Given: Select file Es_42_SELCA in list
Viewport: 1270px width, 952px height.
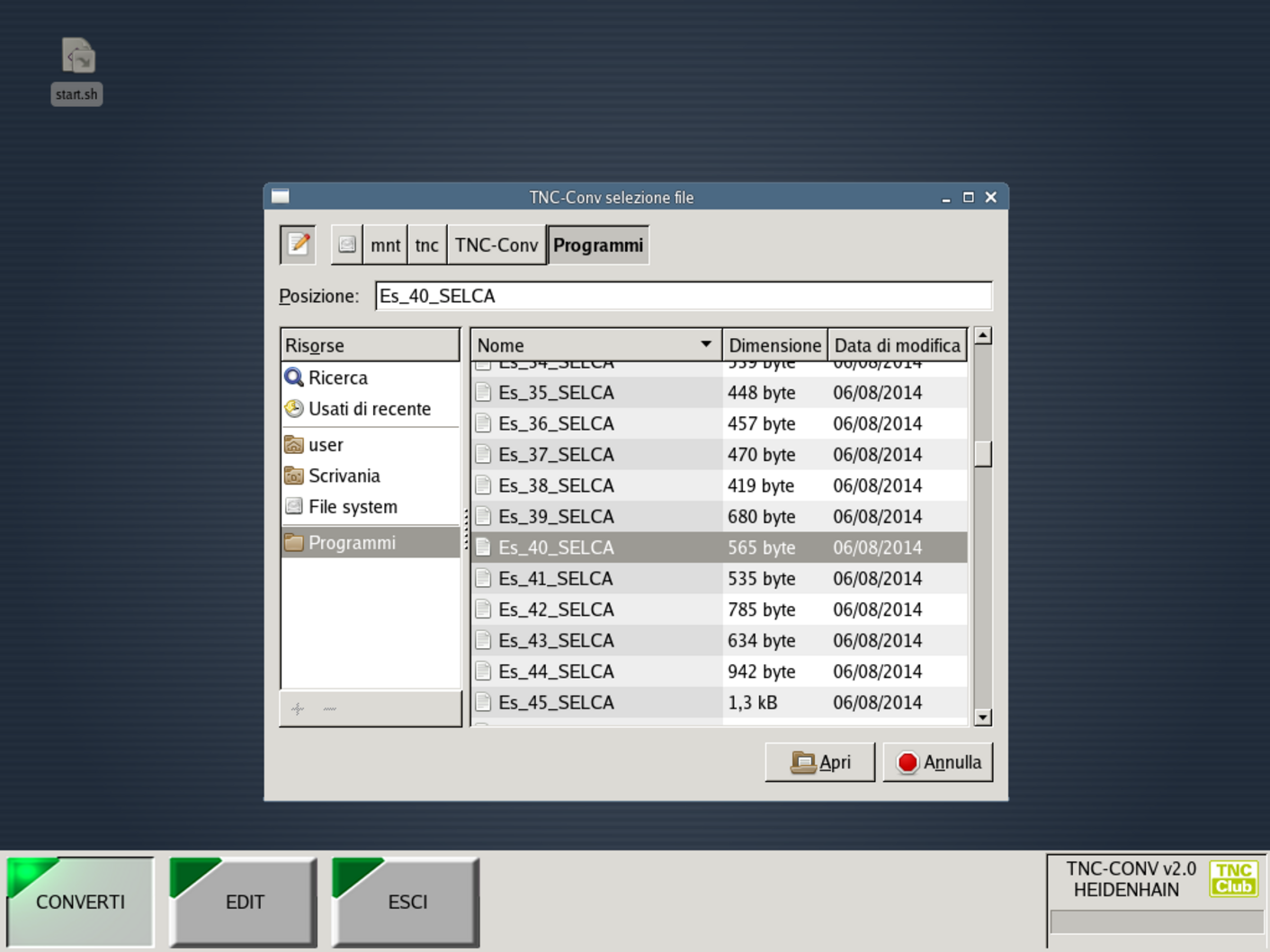Looking at the screenshot, I should tap(556, 609).
